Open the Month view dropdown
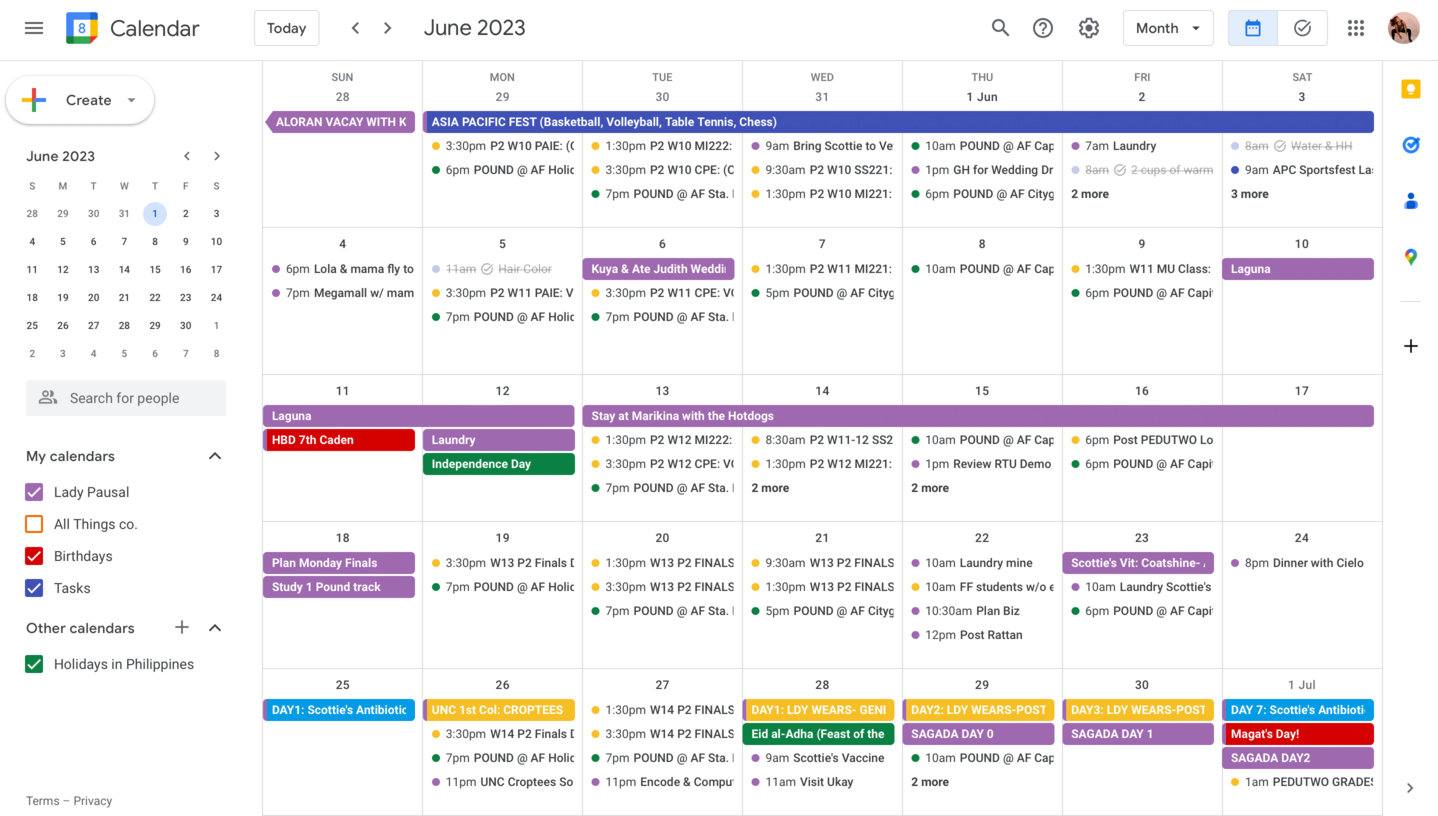 point(1168,28)
